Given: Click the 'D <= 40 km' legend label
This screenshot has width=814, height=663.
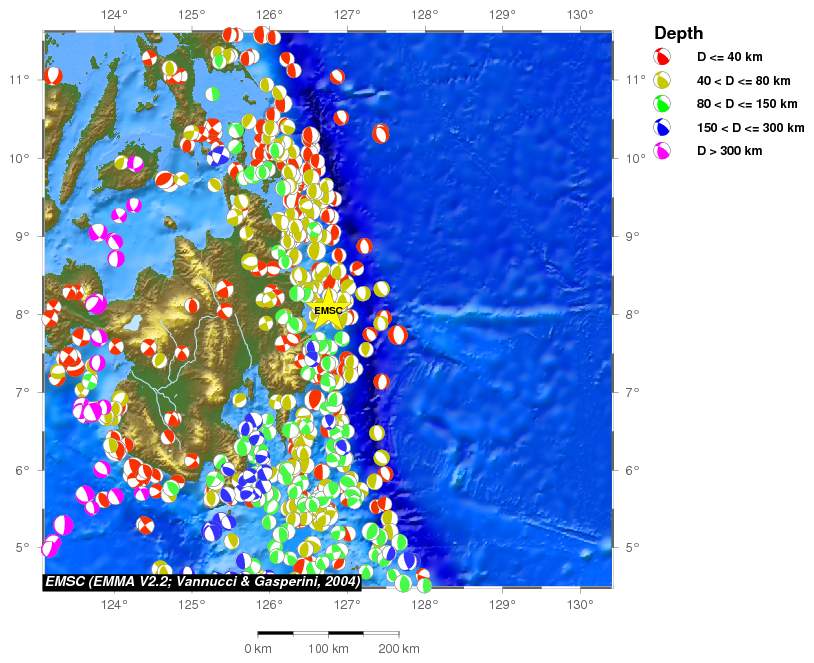Looking at the screenshot, I should coord(729,57).
